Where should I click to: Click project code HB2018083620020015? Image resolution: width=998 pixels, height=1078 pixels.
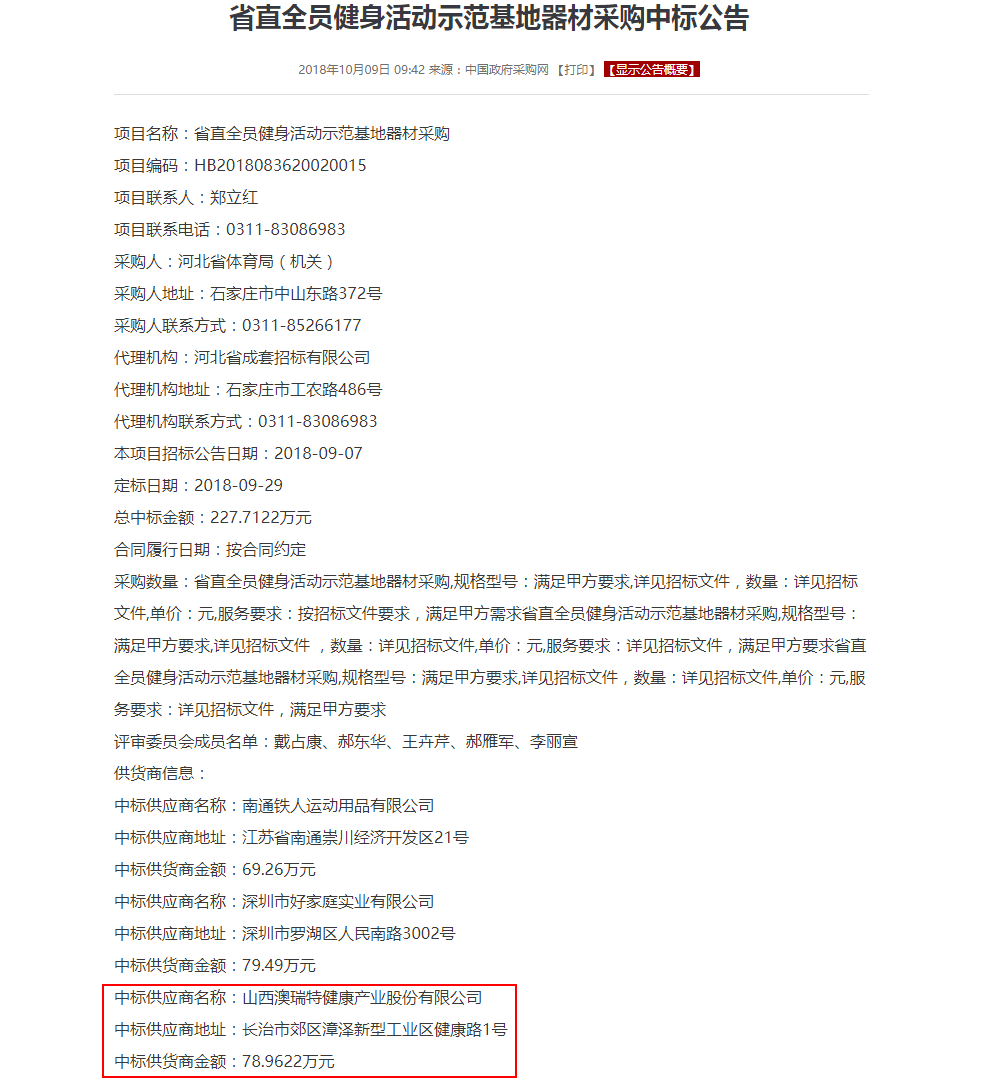(x=280, y=166)
